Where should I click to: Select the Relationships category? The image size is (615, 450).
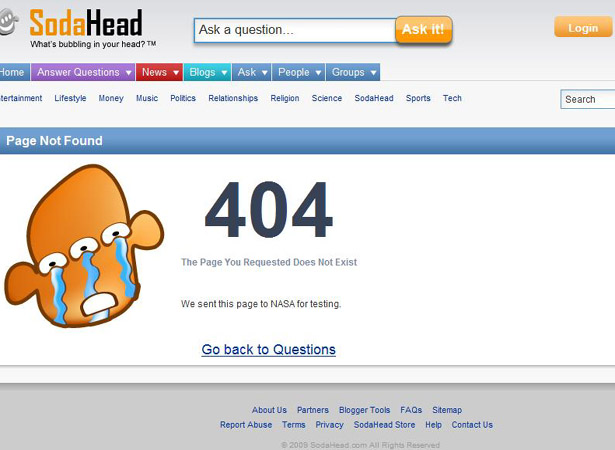click(233, 98)
